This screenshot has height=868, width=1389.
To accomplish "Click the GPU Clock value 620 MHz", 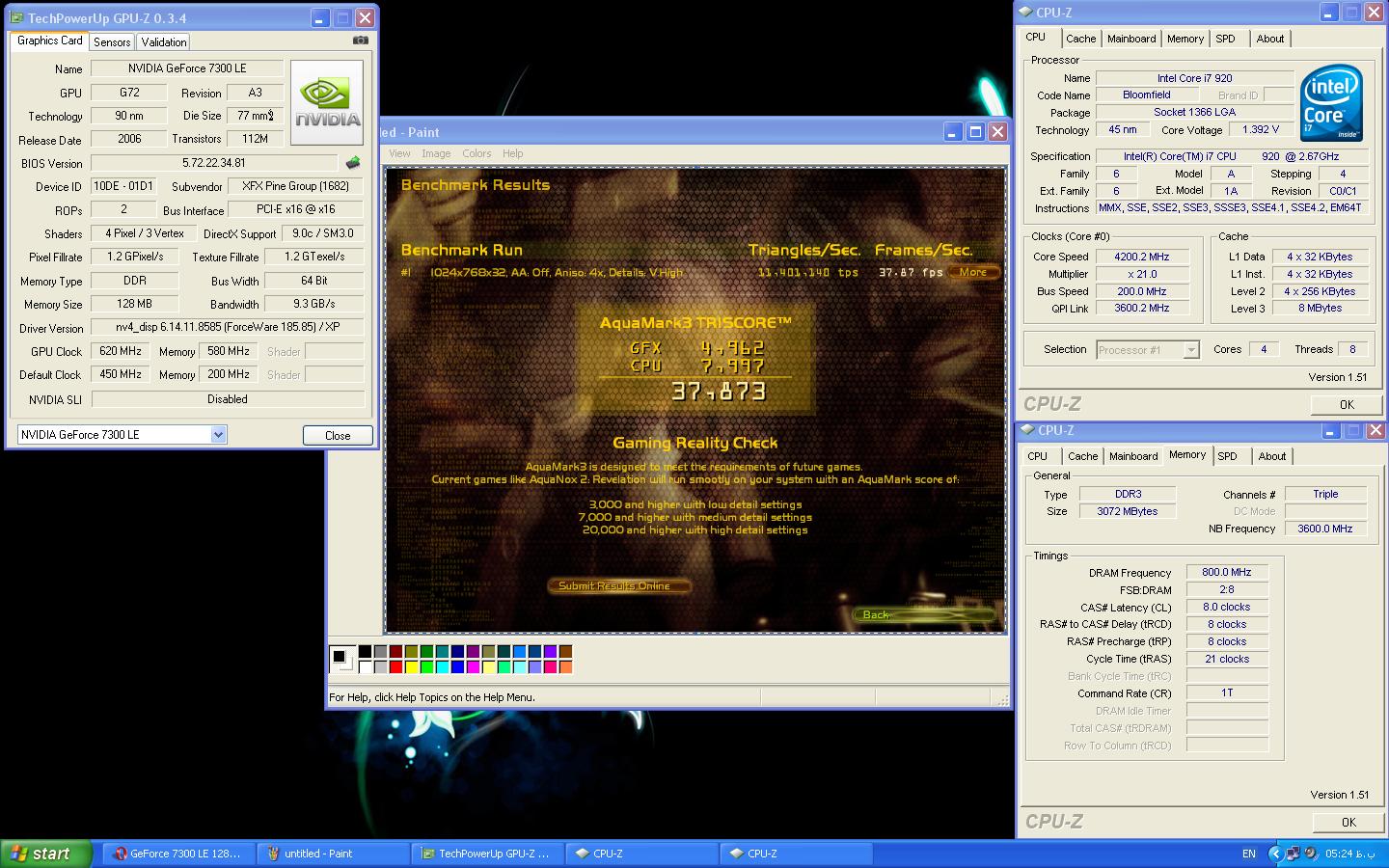I will 121,351.
